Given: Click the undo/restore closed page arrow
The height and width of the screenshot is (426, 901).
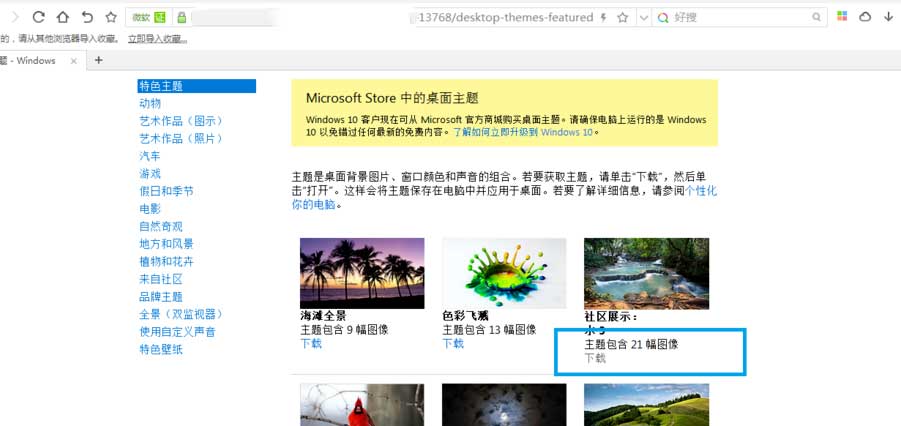Looking at the screenshot, I should [87, 17].
